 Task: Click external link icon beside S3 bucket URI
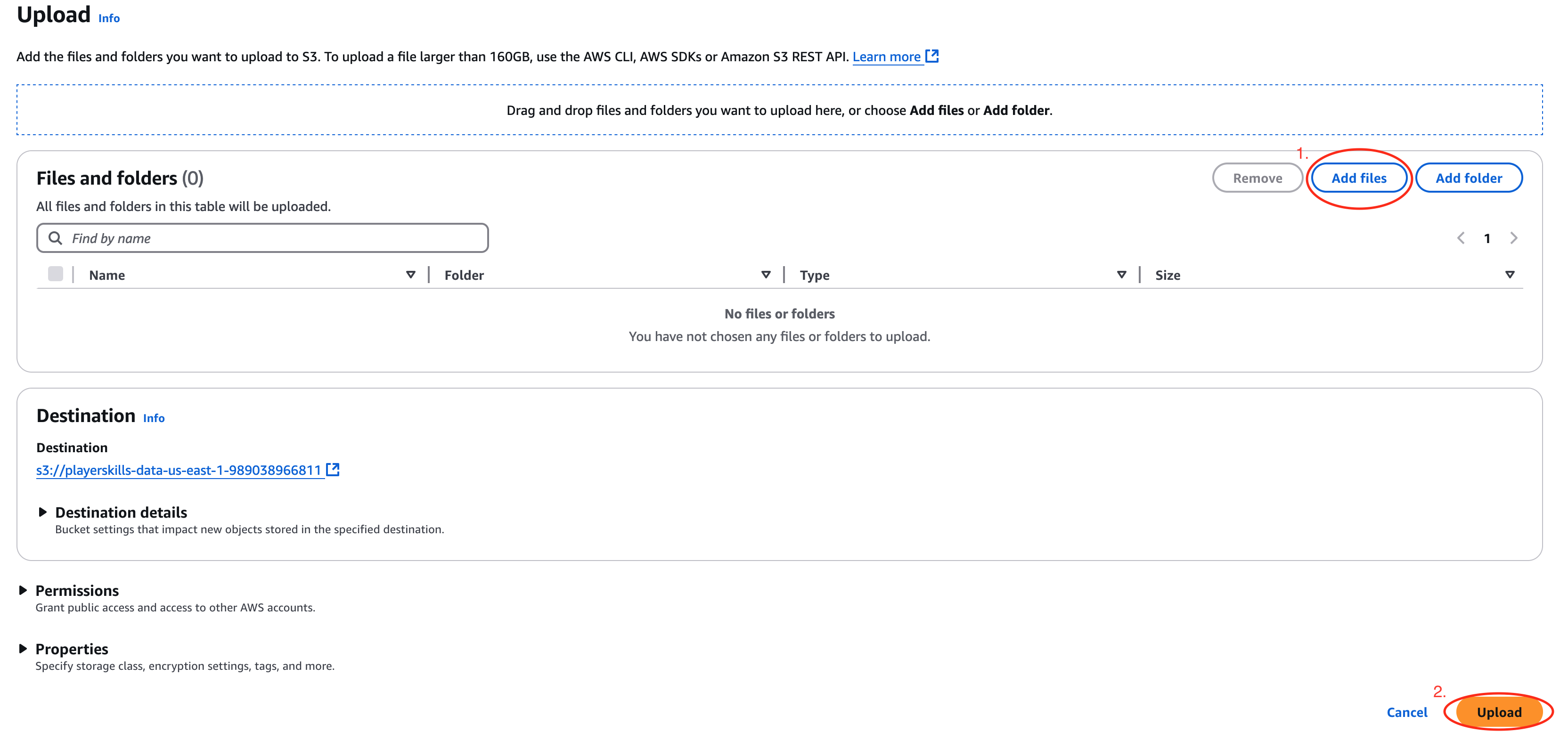pos(332,469)
